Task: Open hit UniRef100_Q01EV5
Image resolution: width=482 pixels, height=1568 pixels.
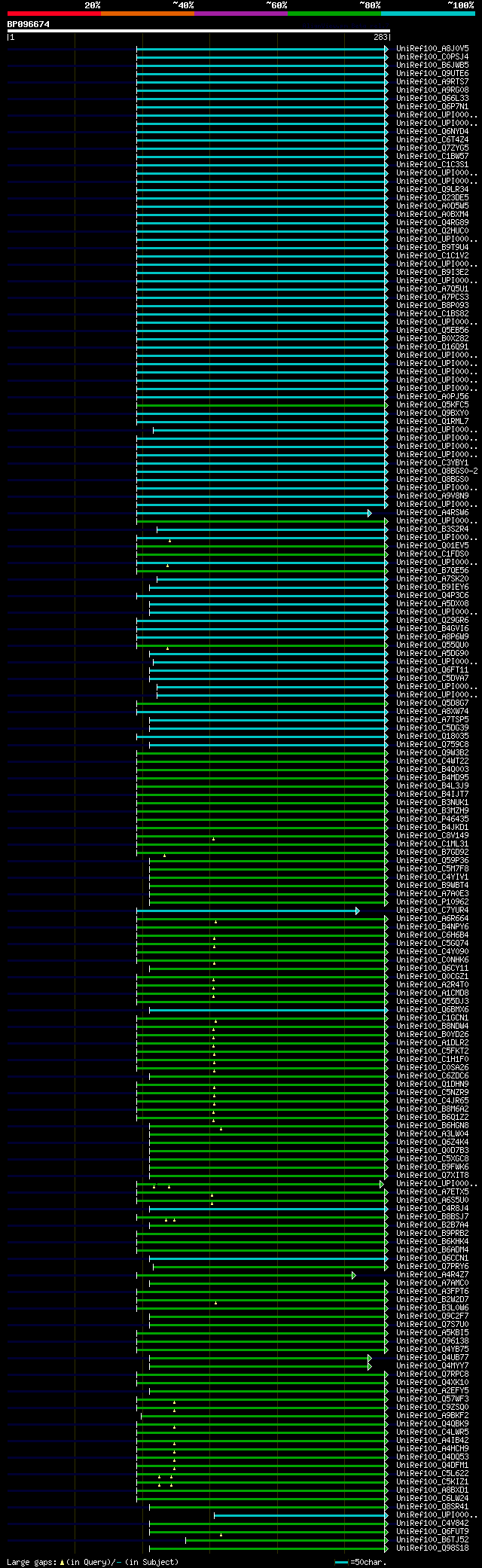Action: coord(432,545)
